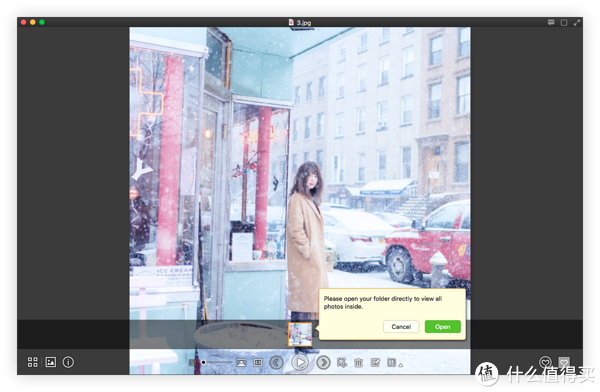Click the feedback speech bubble icon
Screen dimensions: 600x392
pyautogui.click(x=551, y=22)
